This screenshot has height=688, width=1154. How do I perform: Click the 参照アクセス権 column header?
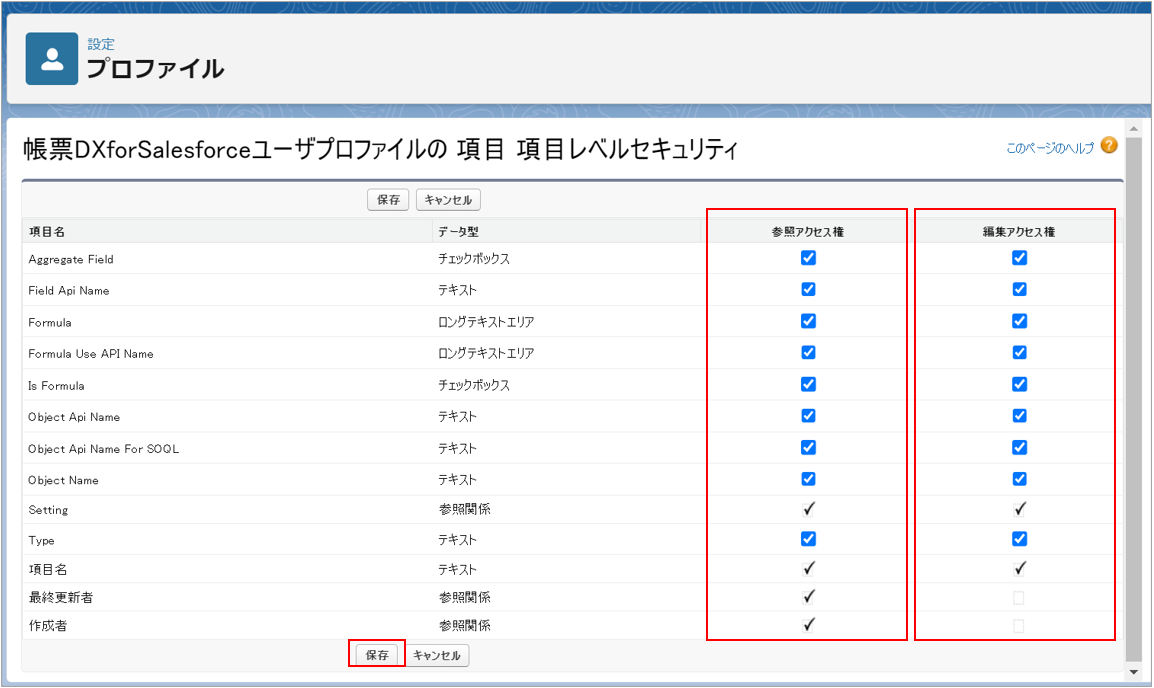[x=808, y=232]
